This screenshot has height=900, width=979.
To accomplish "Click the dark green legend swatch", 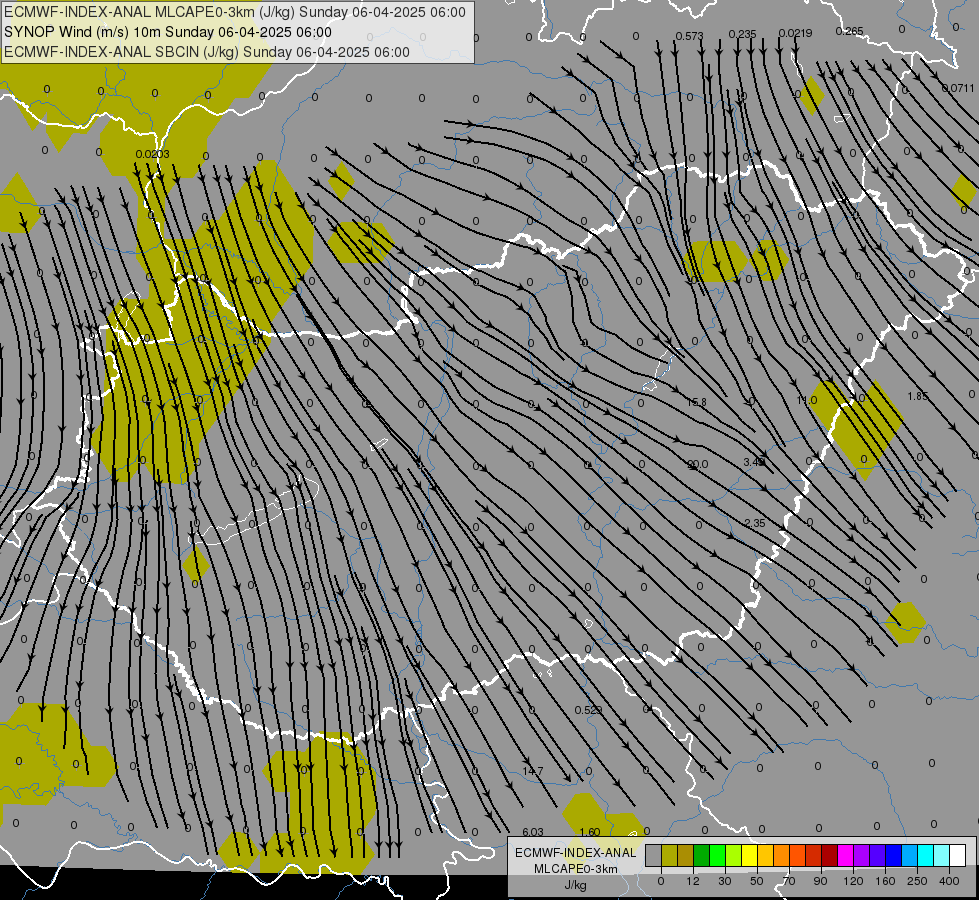I will 701,856.
